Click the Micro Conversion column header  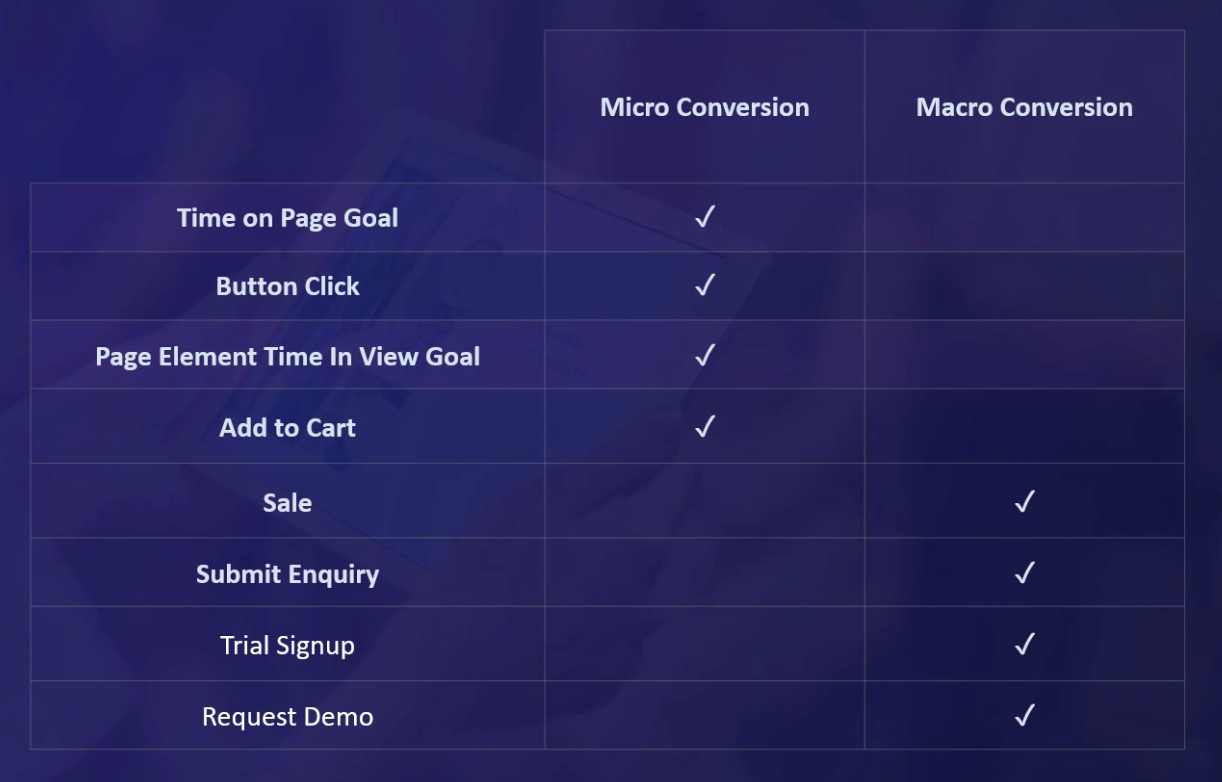tap(705, 107)
